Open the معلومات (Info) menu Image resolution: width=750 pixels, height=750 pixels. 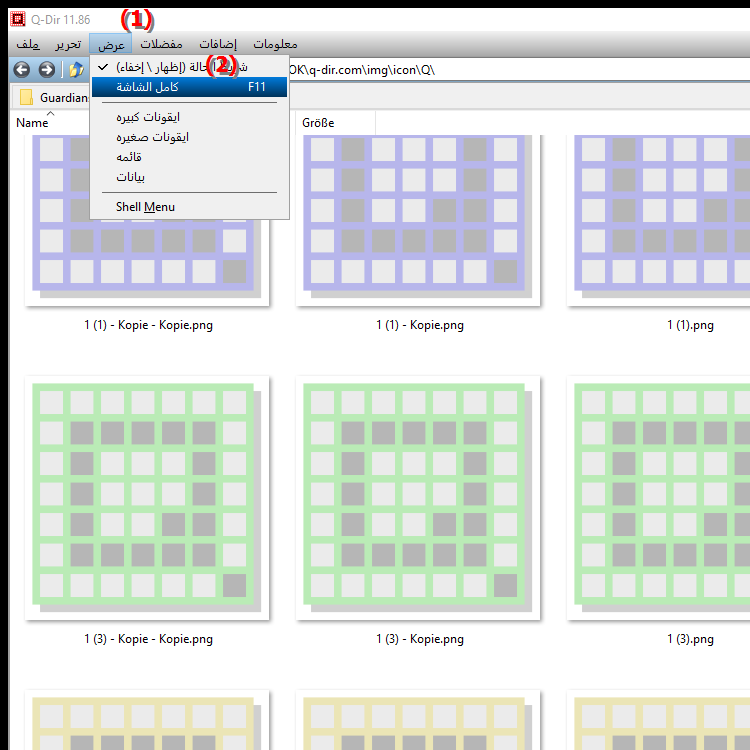pyautogui.click(x=275, y=44)
